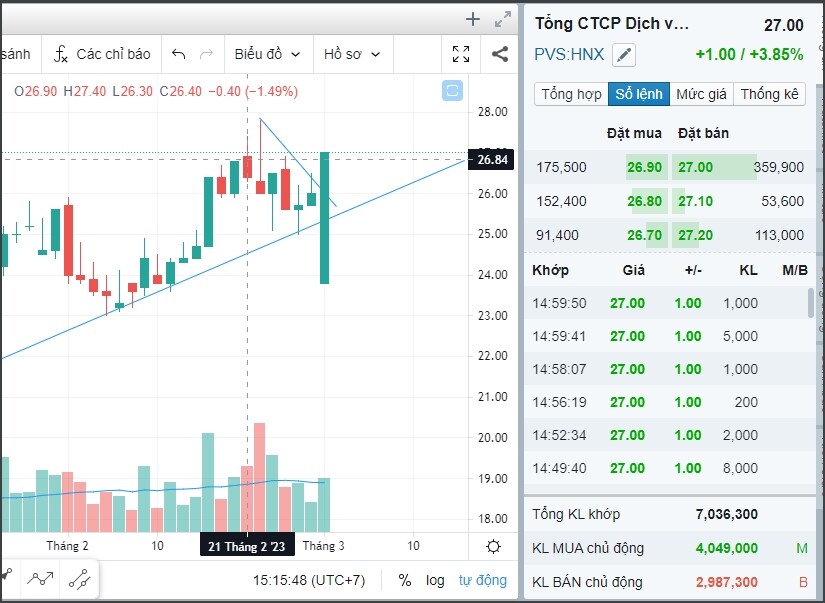Open chart settings gear icon
Image resolution: width=825 pixels, height=603 pixels.
(x=493, y=546)
